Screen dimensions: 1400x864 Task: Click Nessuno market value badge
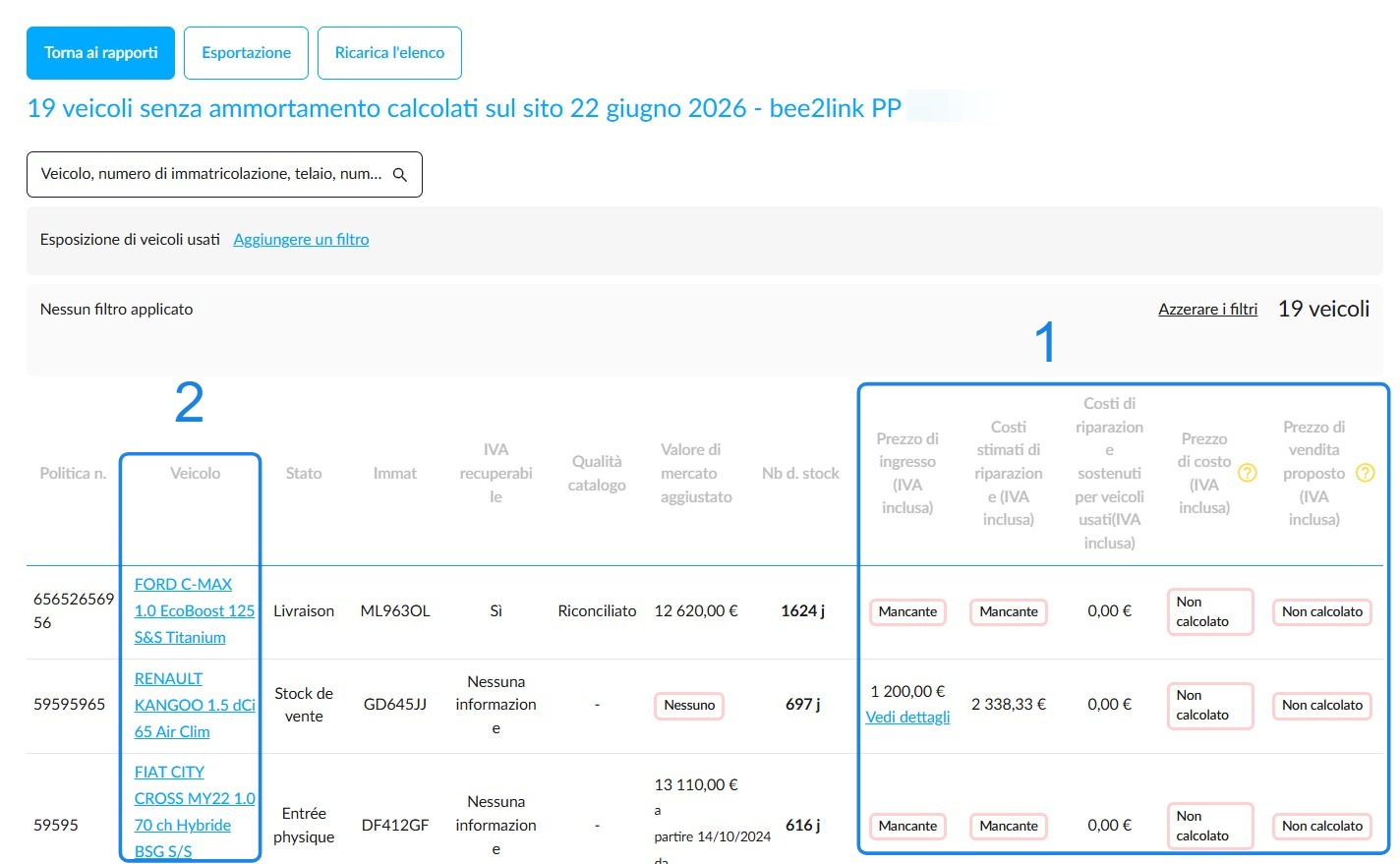point(689,705)
